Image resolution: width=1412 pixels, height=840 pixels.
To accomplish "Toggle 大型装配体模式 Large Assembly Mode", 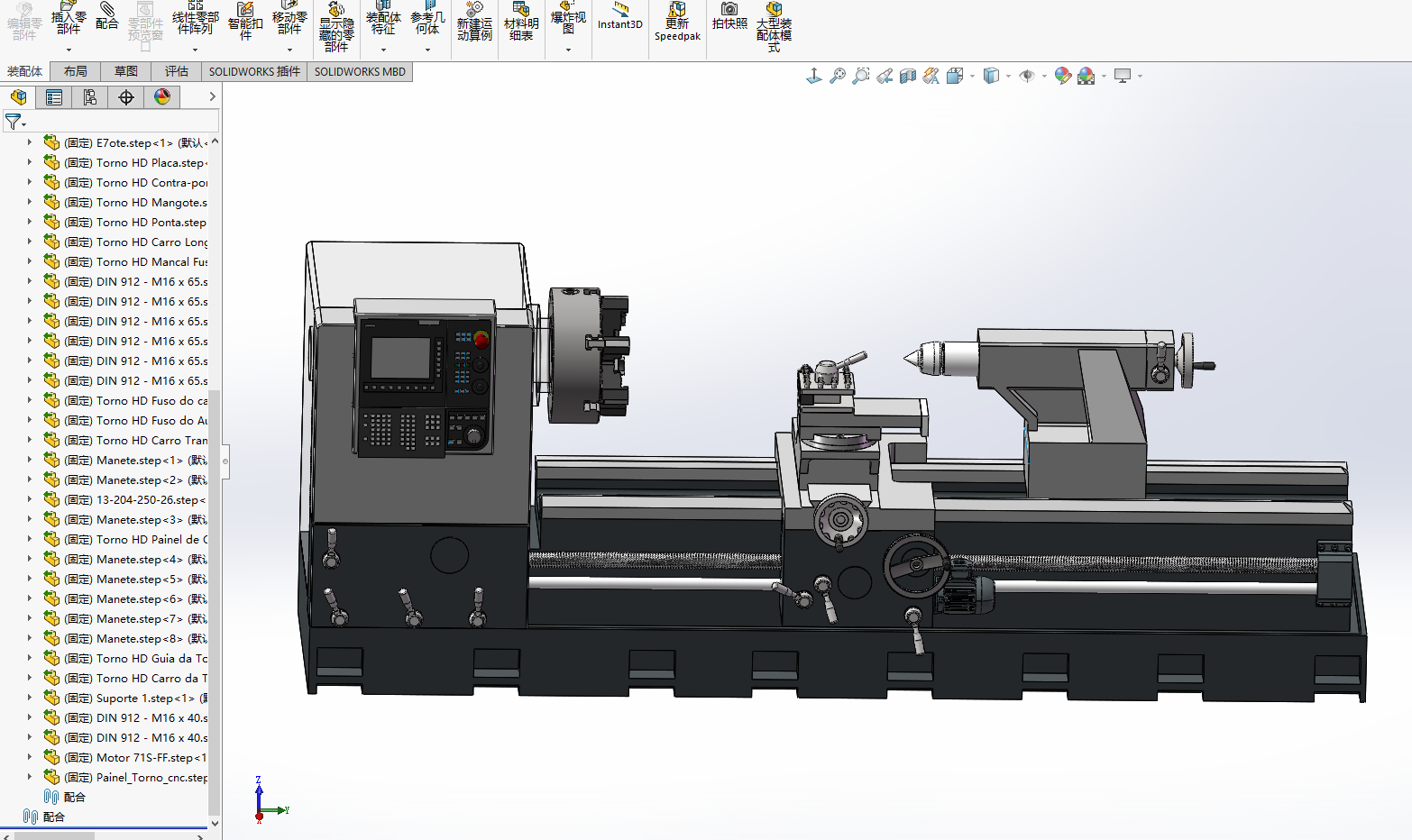I will click(774, 27).
